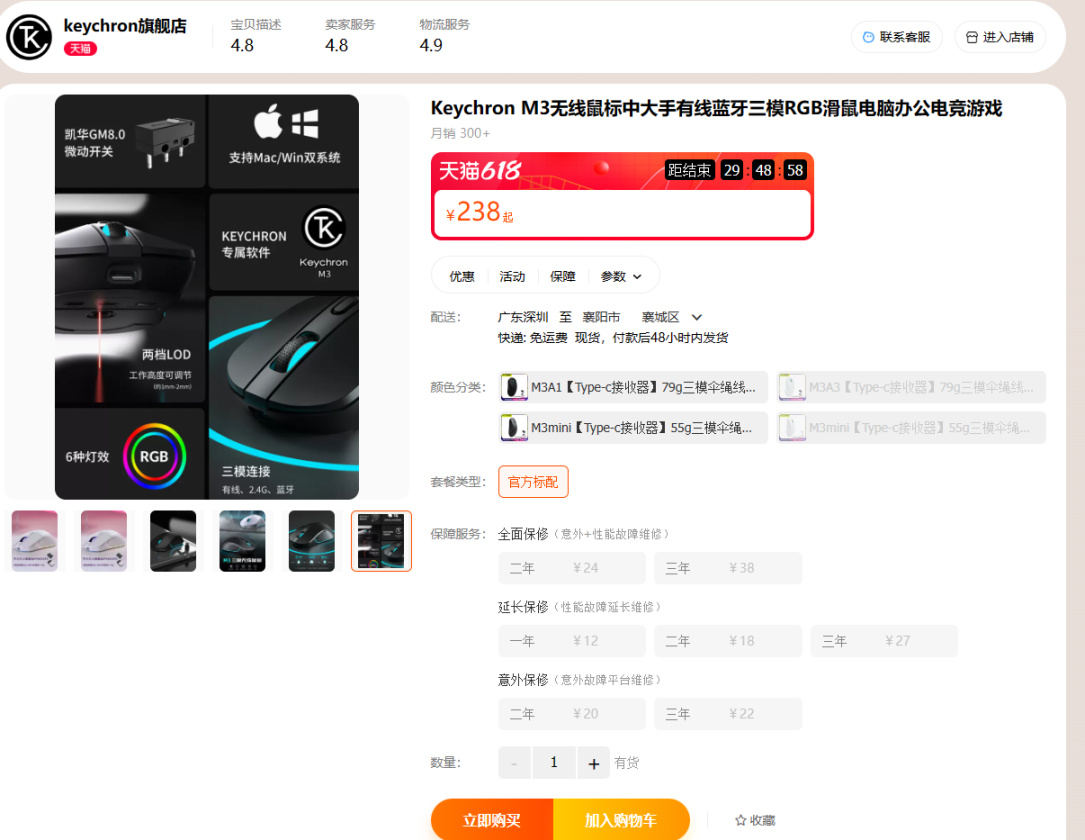
Task: Open the first pink white-mouse thumbnail
Action: pyautogui.click(x=35, y=541)
